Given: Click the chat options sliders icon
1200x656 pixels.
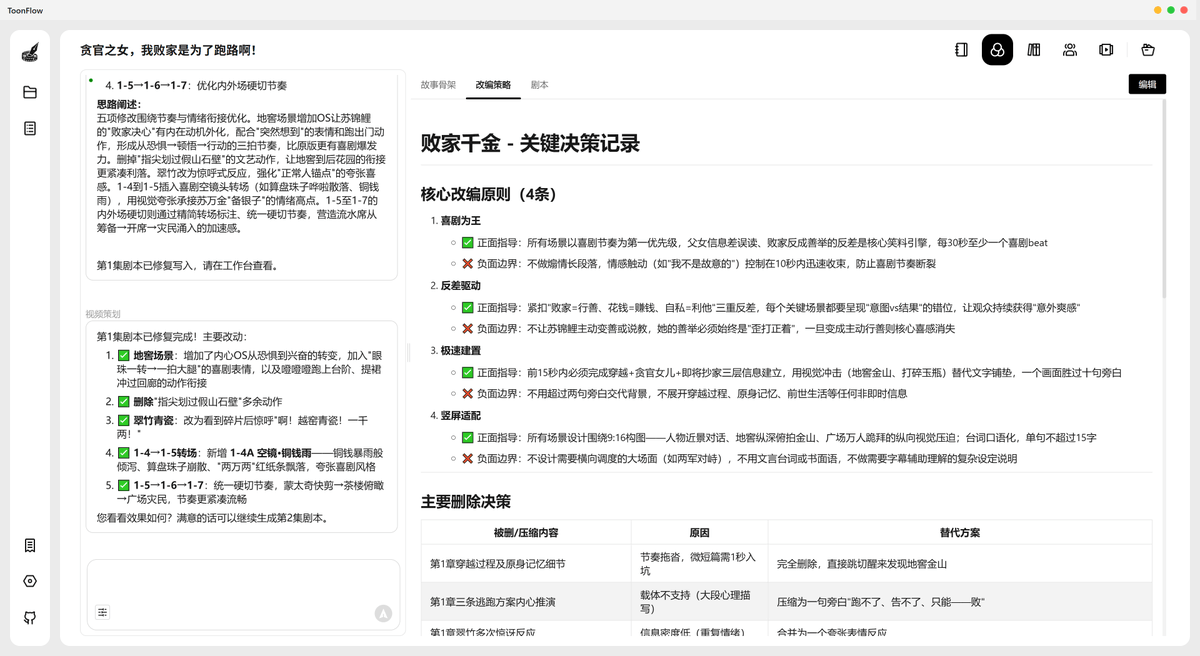Looking at the screenshot, I should [x=102, y=612].
